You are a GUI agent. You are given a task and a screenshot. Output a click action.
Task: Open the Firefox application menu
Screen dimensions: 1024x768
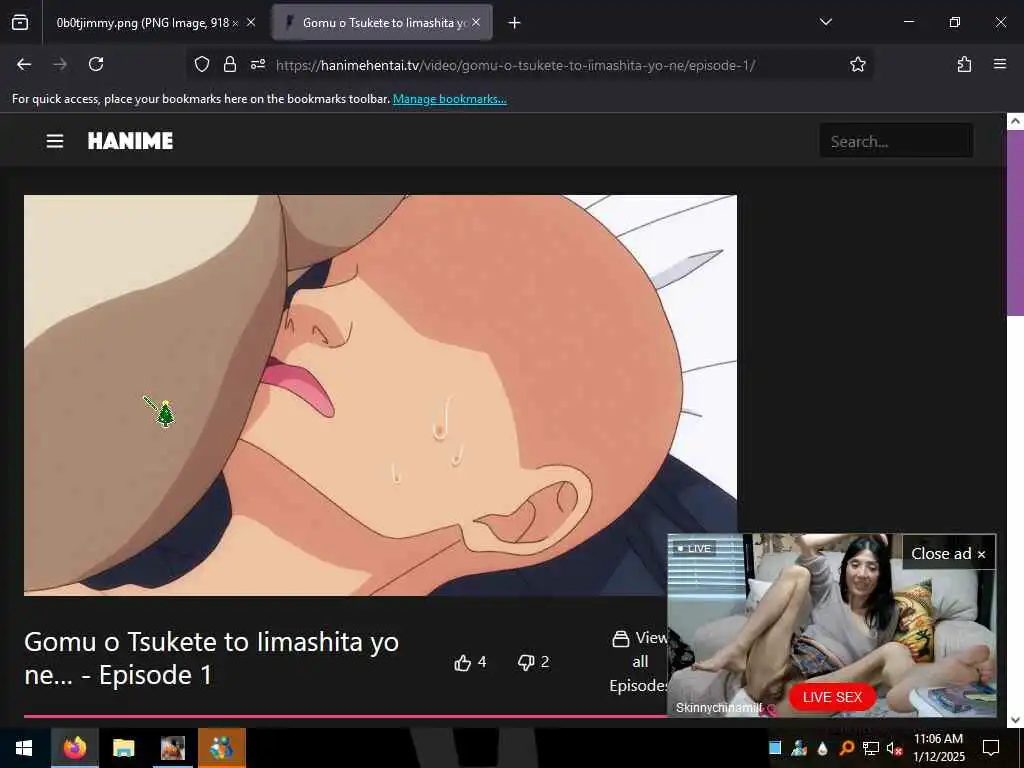[1000, 64]
